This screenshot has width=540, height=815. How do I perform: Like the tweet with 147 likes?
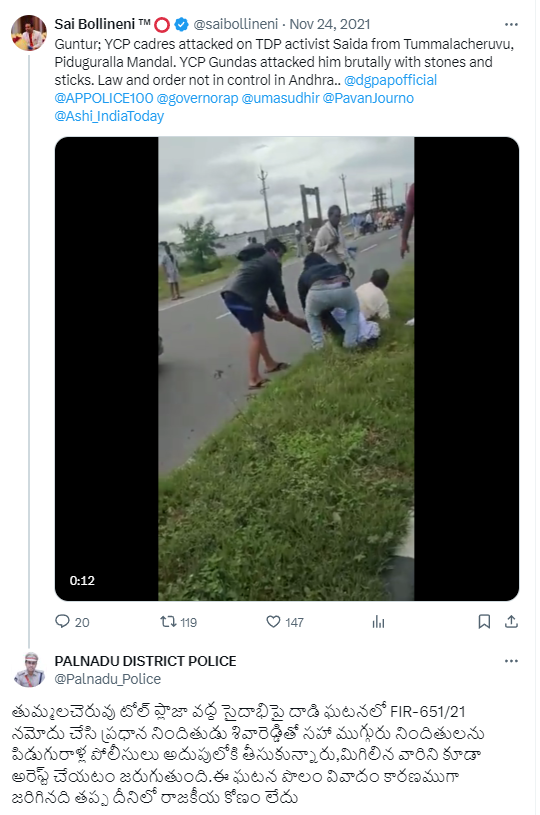(x=273, y=621)
